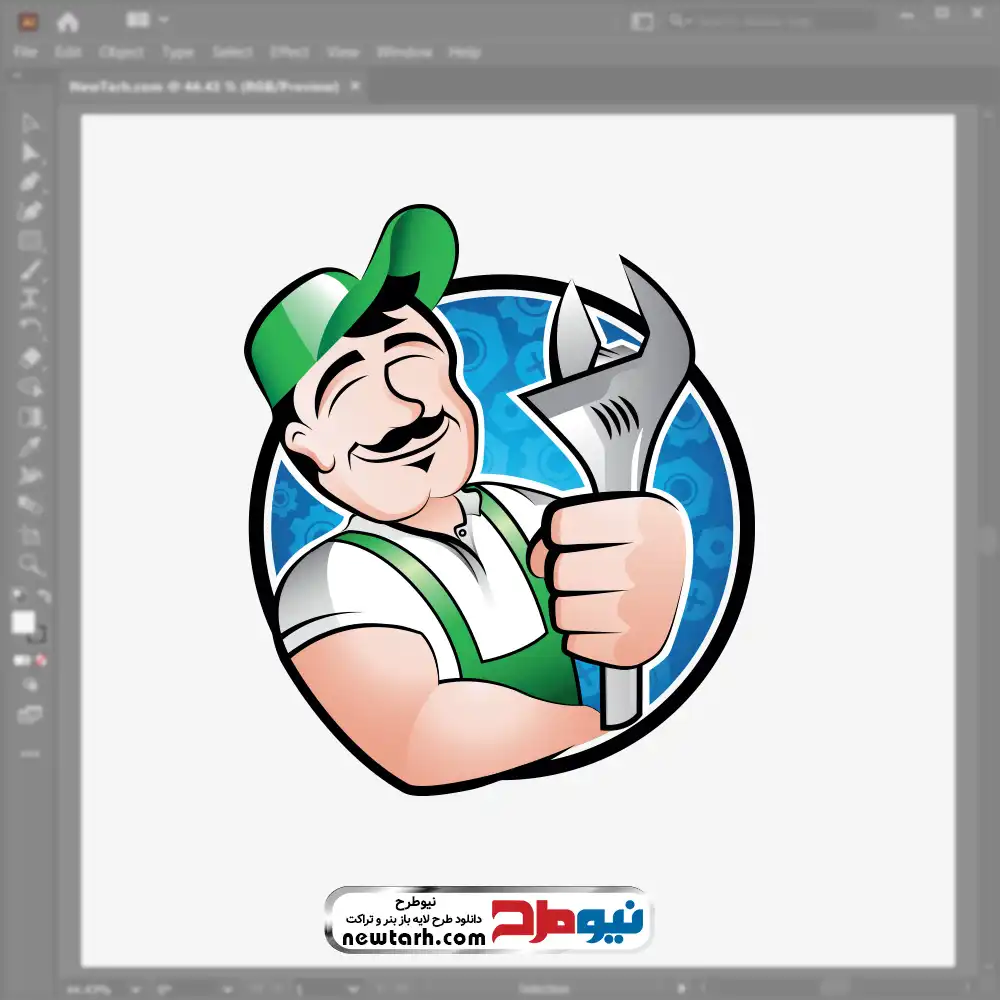Swap fill and stroke colors
Image resolution: width=1000 pixels, height=1000 pixels.
pos(44,598)
